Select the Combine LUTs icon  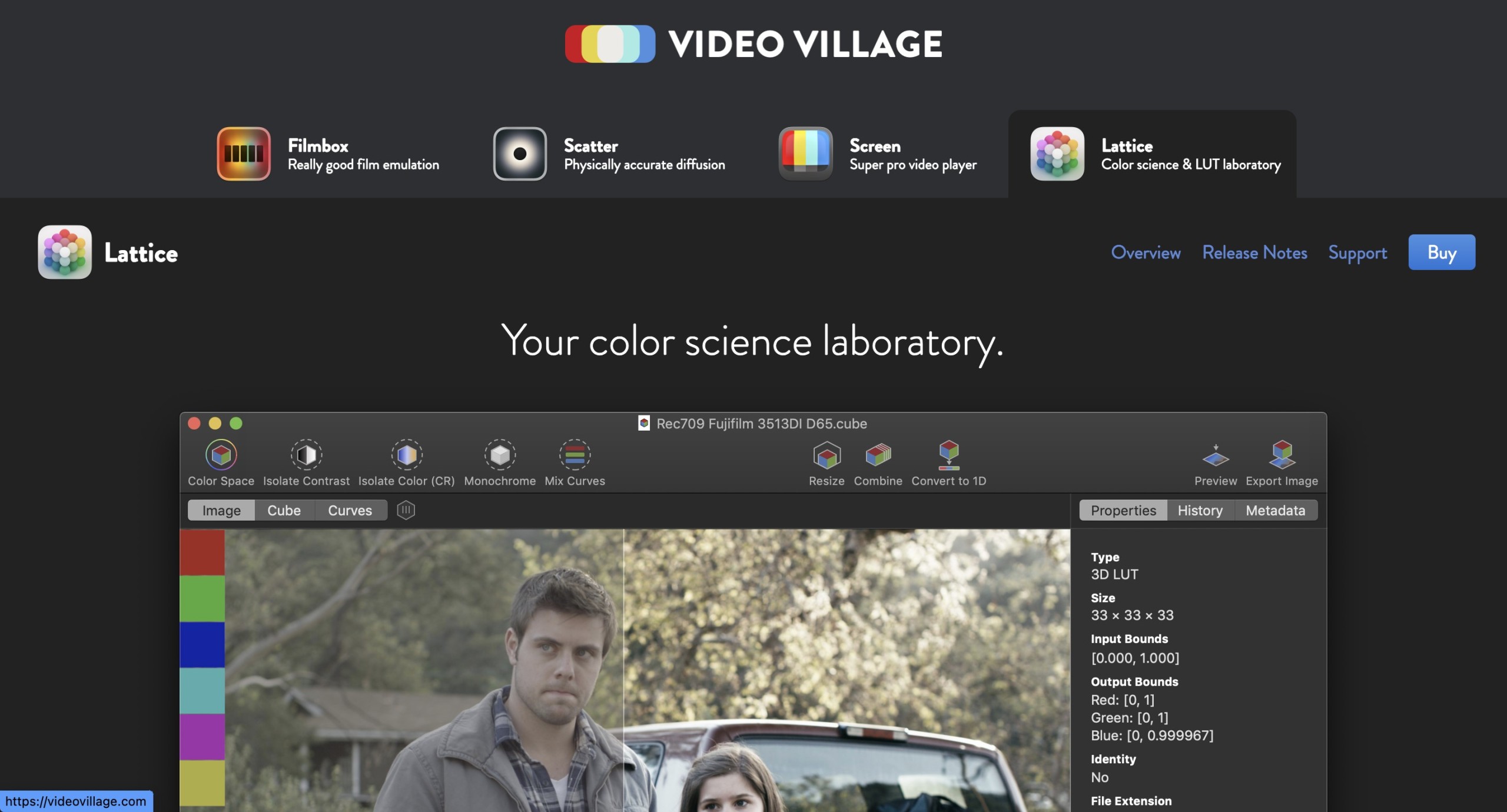[x=878, y=455]
